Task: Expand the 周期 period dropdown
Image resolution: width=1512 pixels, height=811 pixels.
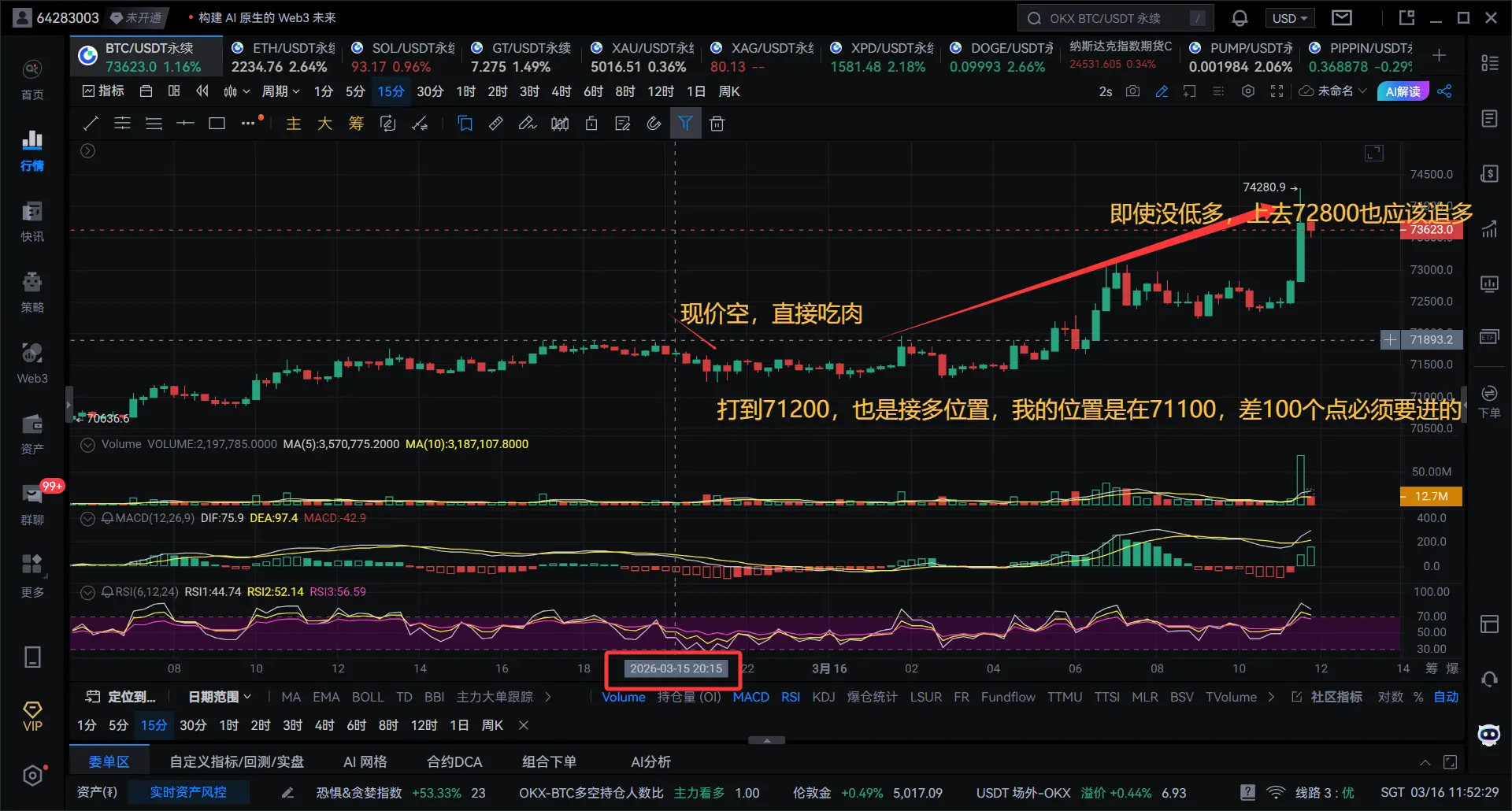Action: tap(280, 91)
